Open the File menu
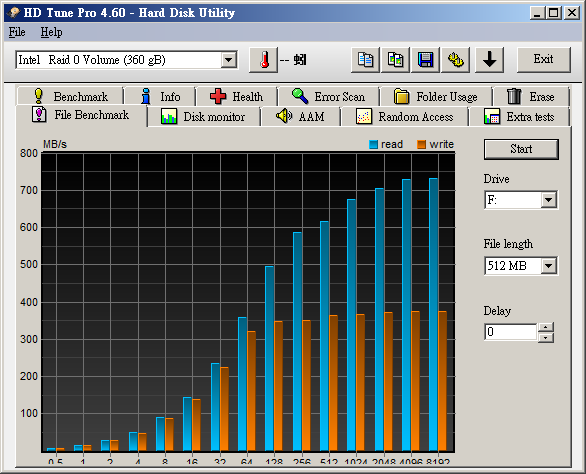This screenshot has height=474, width=586. [17, 32]
